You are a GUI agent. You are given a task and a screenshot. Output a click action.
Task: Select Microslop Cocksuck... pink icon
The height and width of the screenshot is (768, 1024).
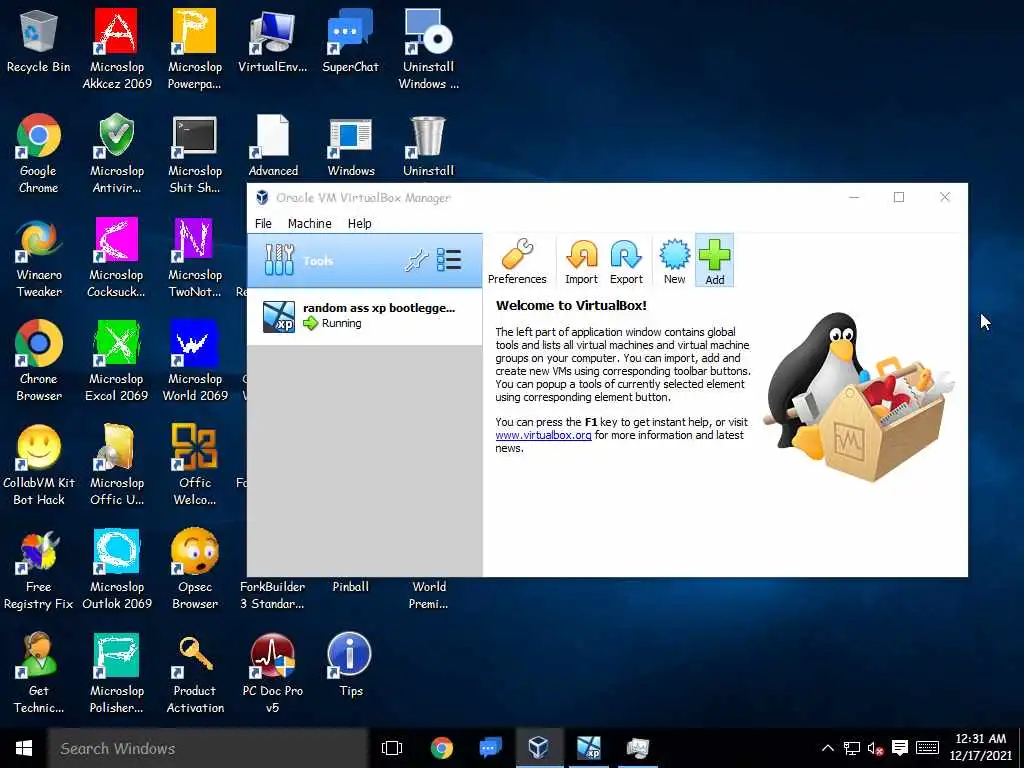(116, 258)
